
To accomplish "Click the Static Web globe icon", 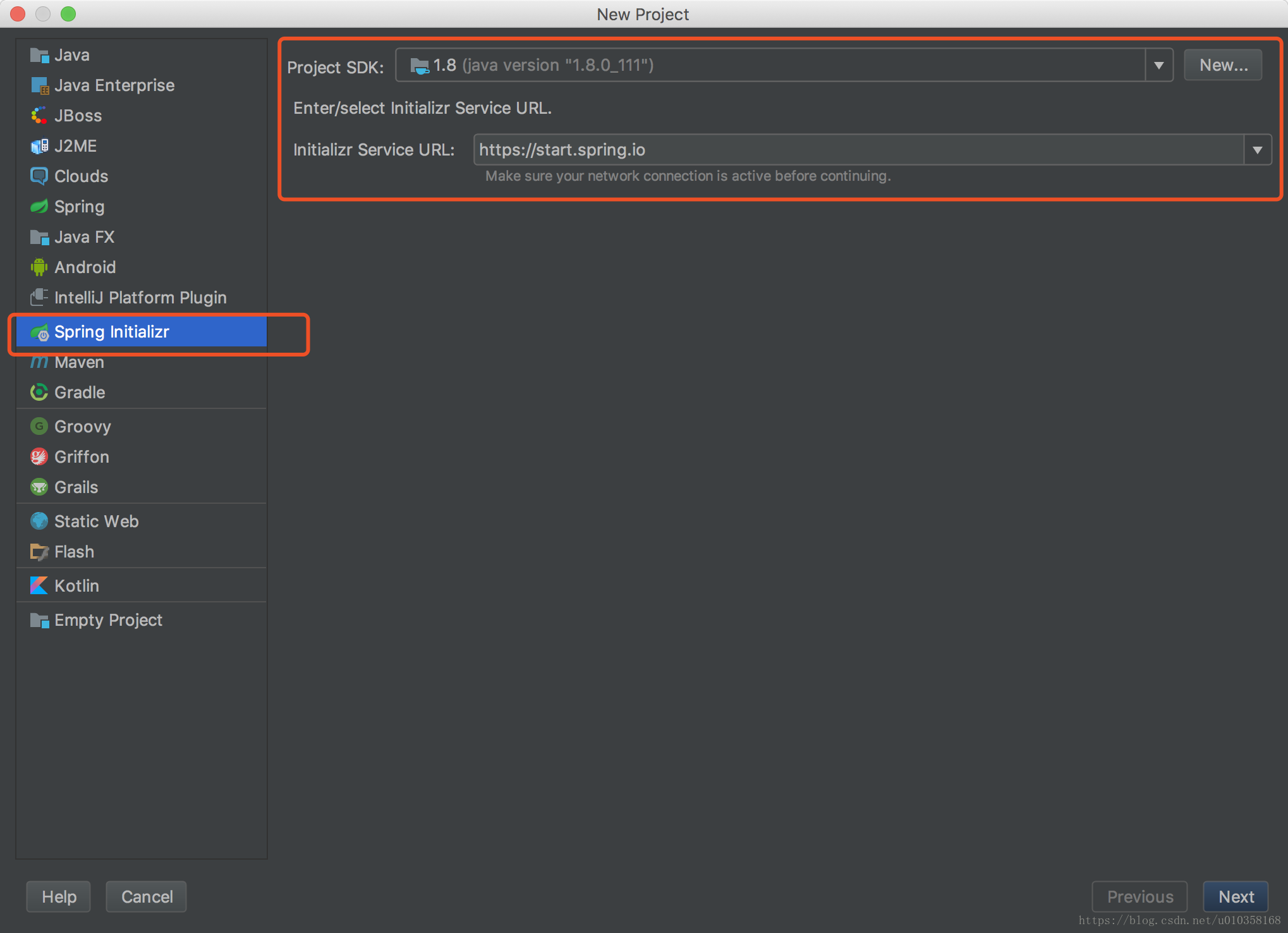I will (39, 521).
